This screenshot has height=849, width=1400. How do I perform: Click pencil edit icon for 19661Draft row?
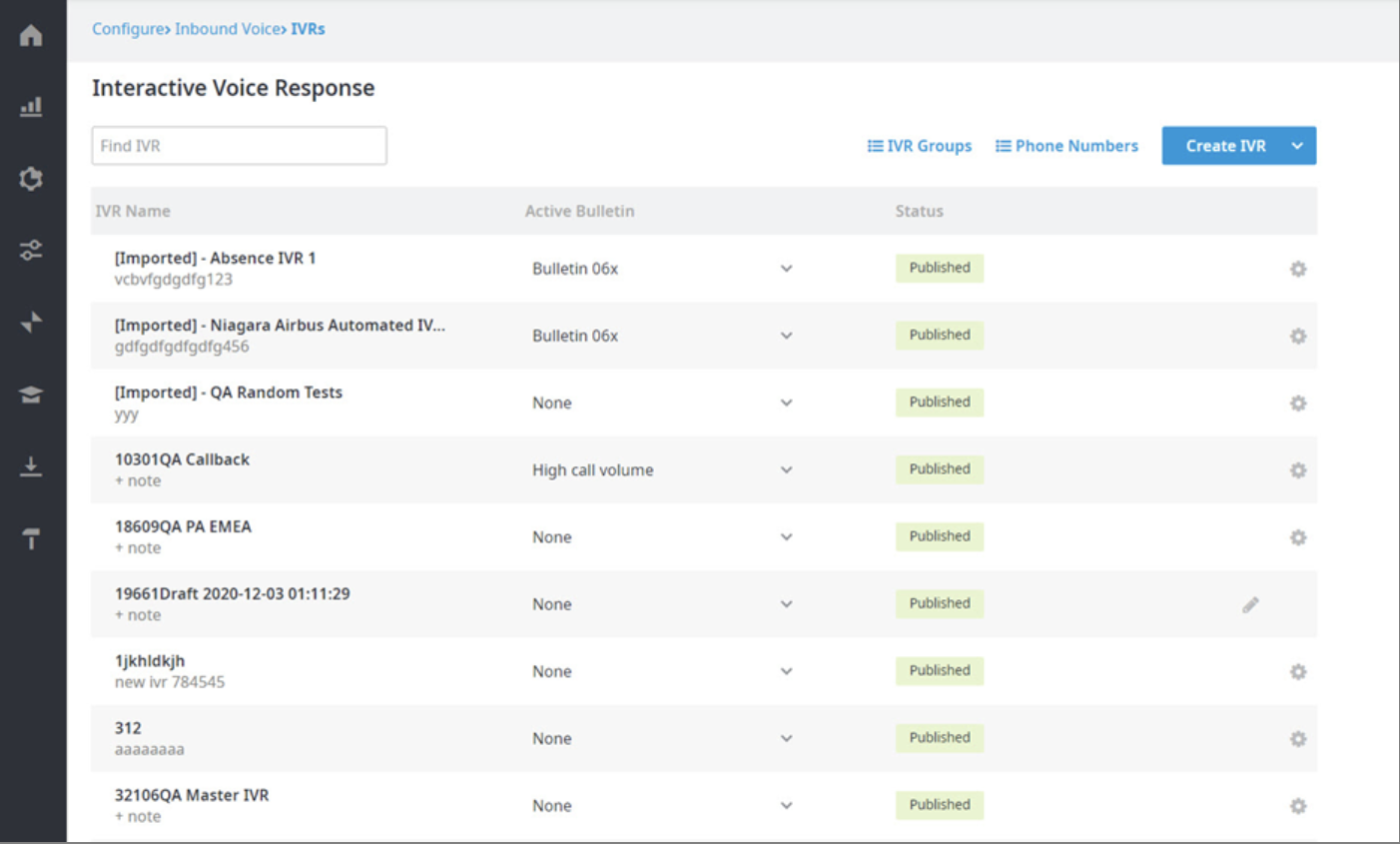[1250, 604]
